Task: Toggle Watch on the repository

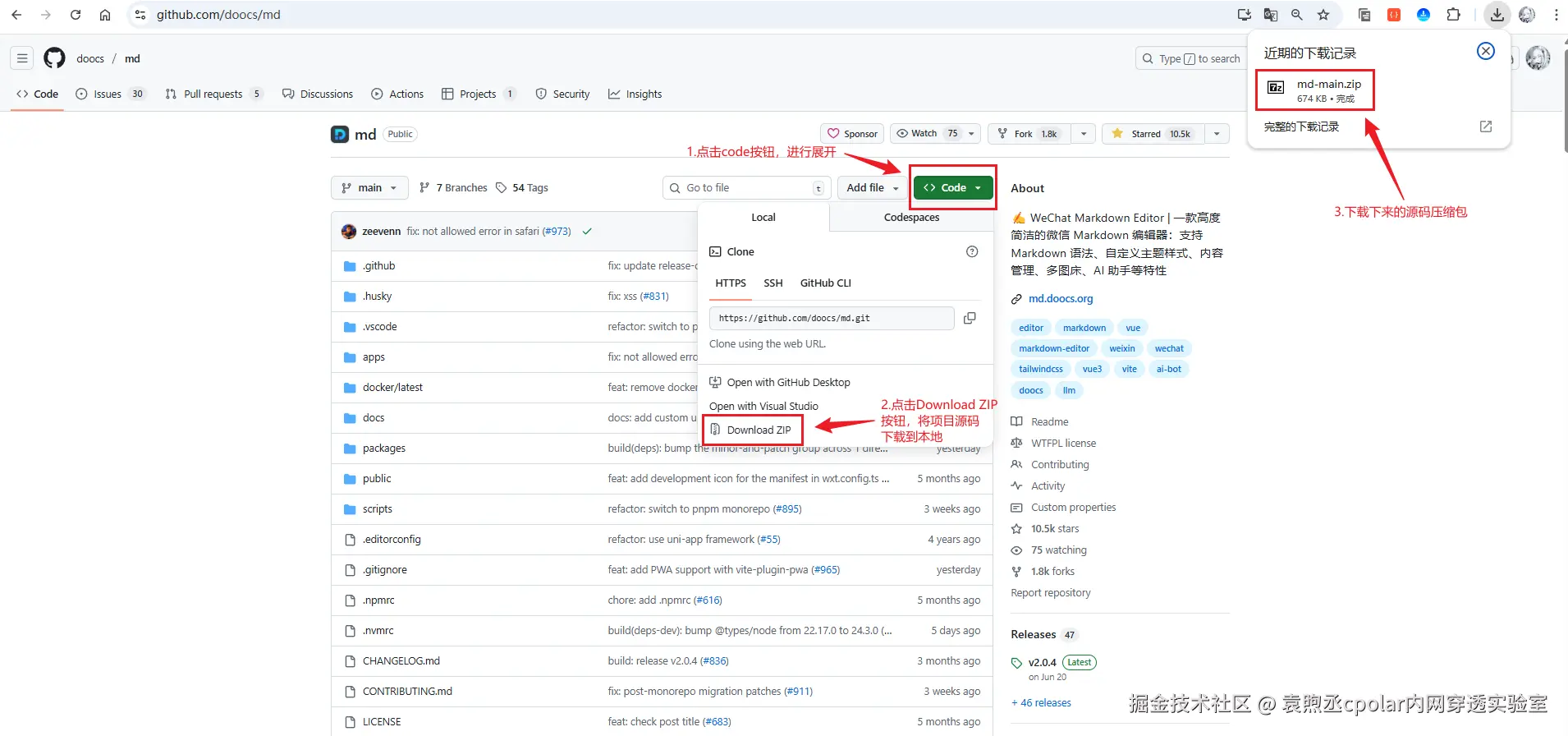Action: [x=926, y=134]
